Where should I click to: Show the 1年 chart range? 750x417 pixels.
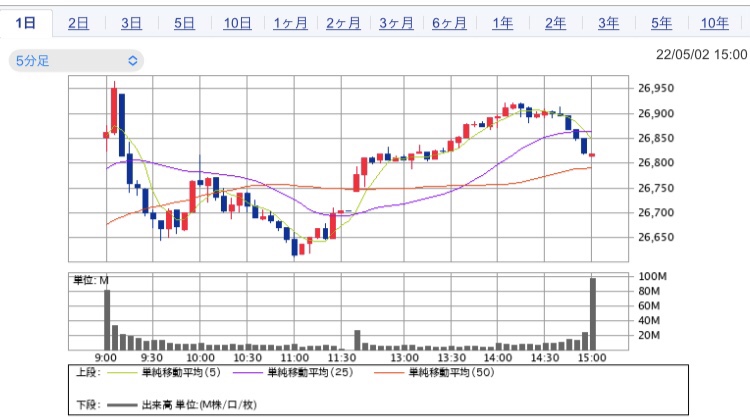(x=503, y=23)
